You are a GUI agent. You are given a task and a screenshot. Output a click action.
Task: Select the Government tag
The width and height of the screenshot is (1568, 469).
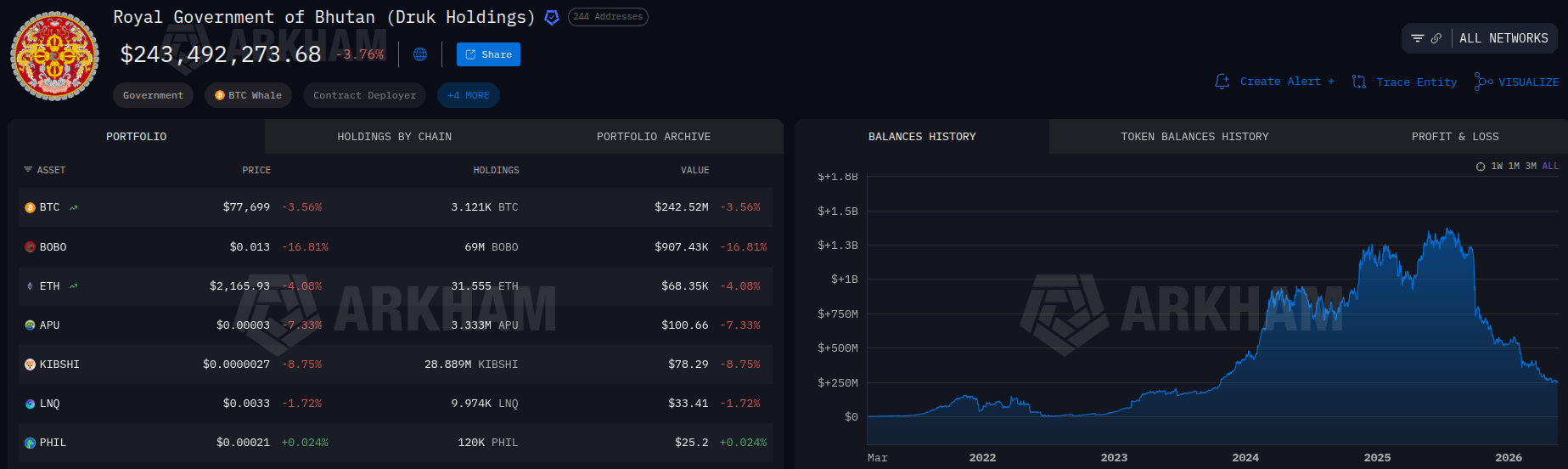[x=153, y=95]
